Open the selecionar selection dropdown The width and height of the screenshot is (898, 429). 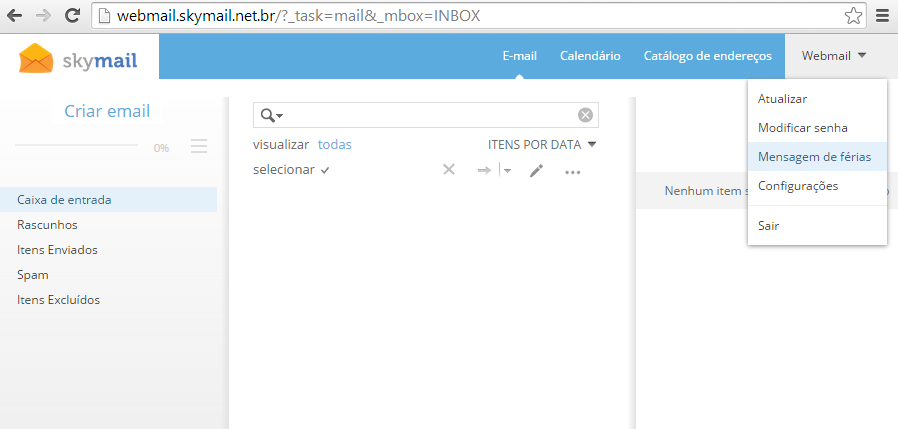click(x=291, y=170)
